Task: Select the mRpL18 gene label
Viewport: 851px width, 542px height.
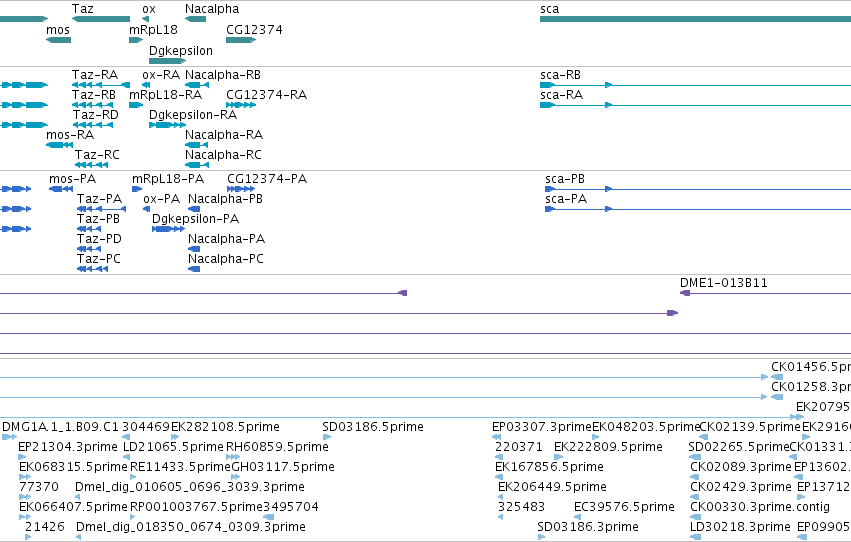Action: (x=153, y=30)
